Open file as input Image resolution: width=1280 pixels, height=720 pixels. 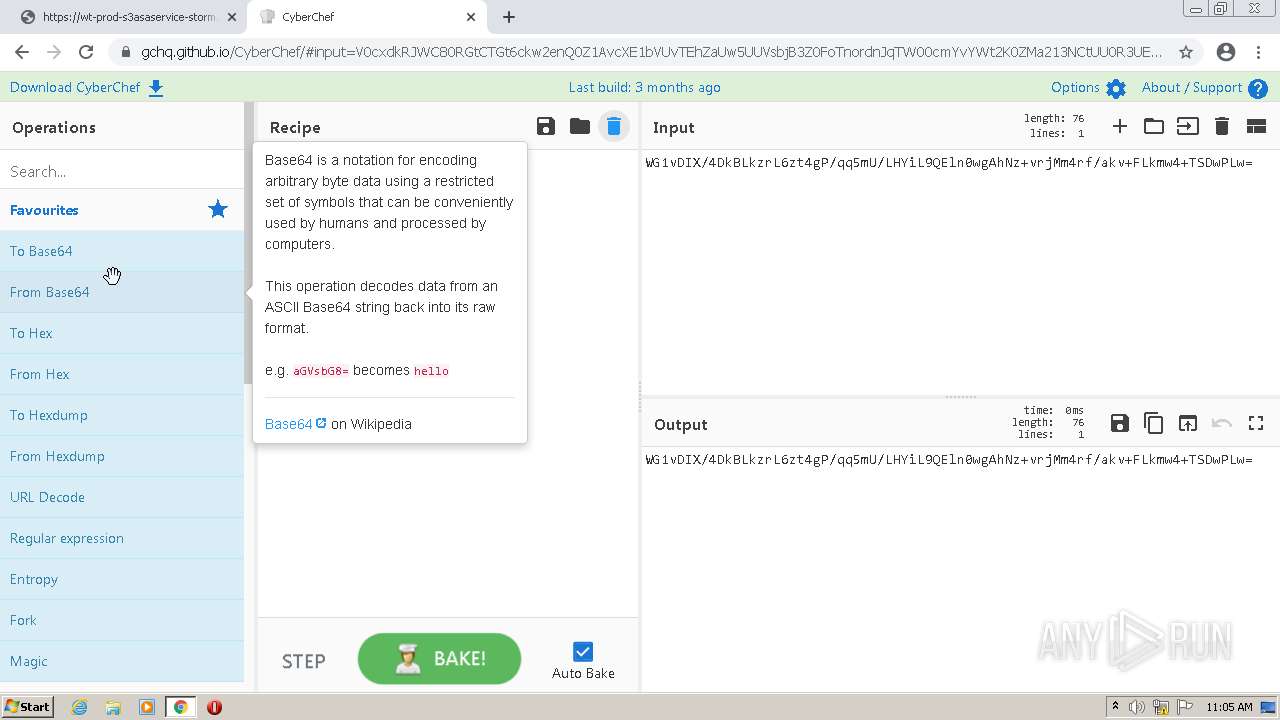(1187, 126)
